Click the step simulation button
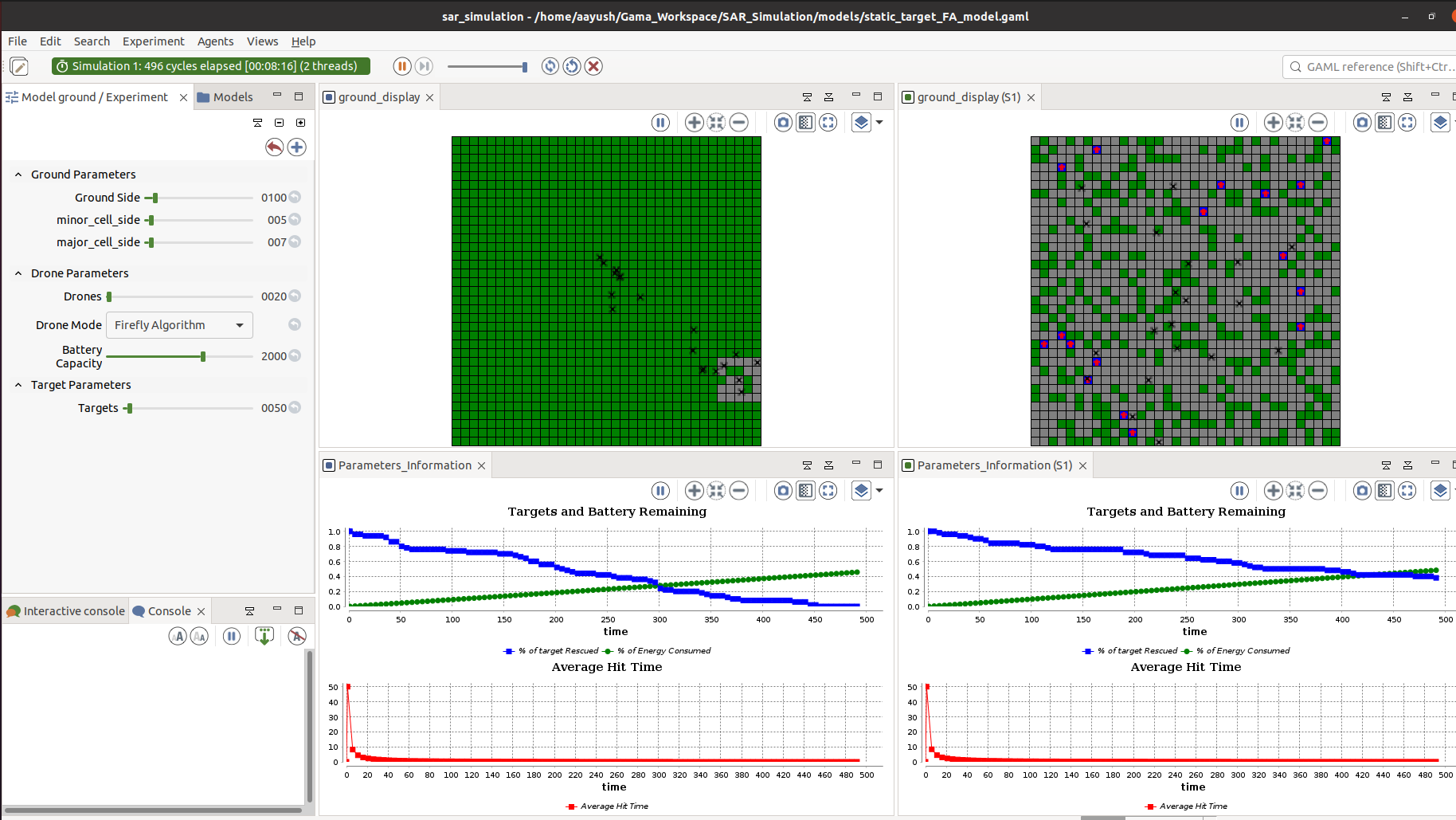Viewport: 1456px width, 820px height. tap(424, 66)
